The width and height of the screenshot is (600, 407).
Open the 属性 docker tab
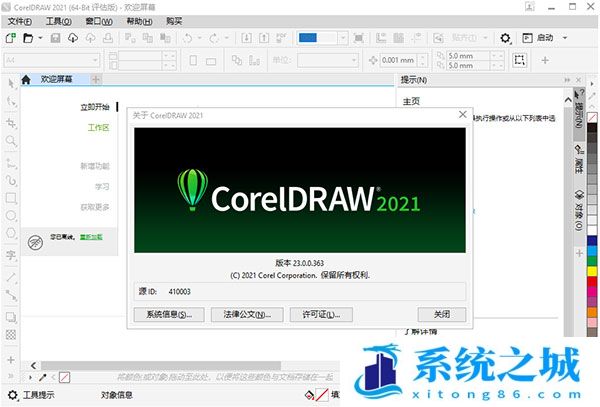tap(579, 158)
